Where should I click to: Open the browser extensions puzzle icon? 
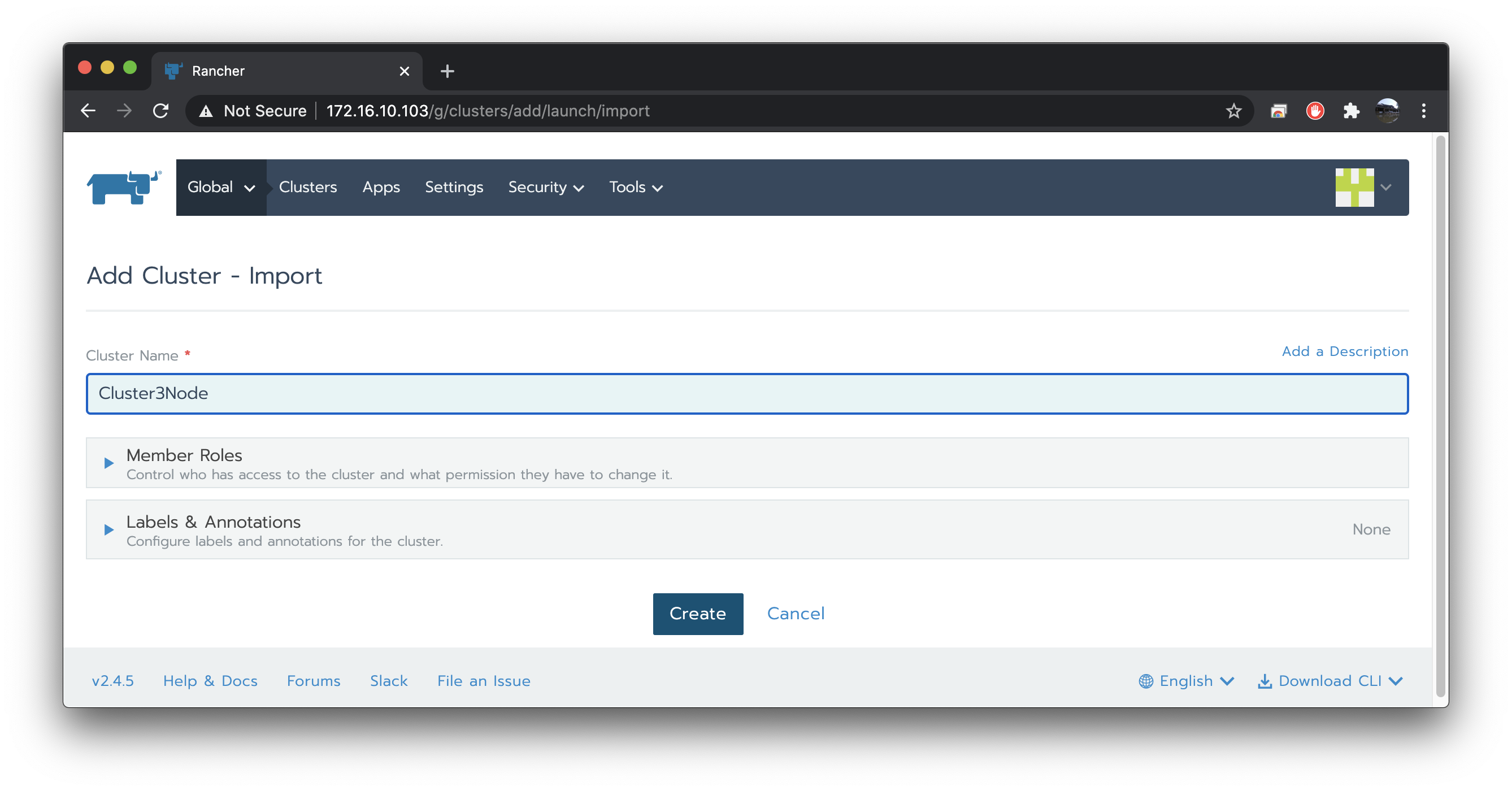pos(1351,111)
